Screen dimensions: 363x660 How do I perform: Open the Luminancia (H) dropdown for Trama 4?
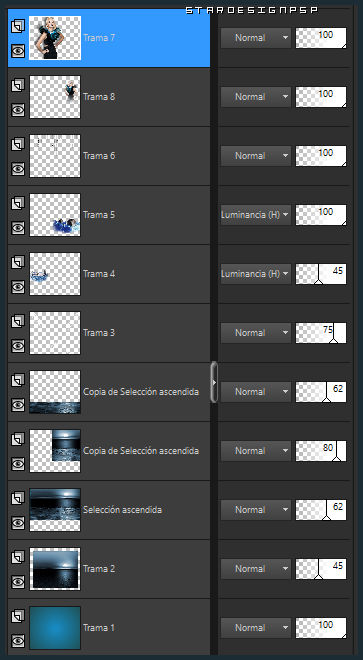(256, 274)
